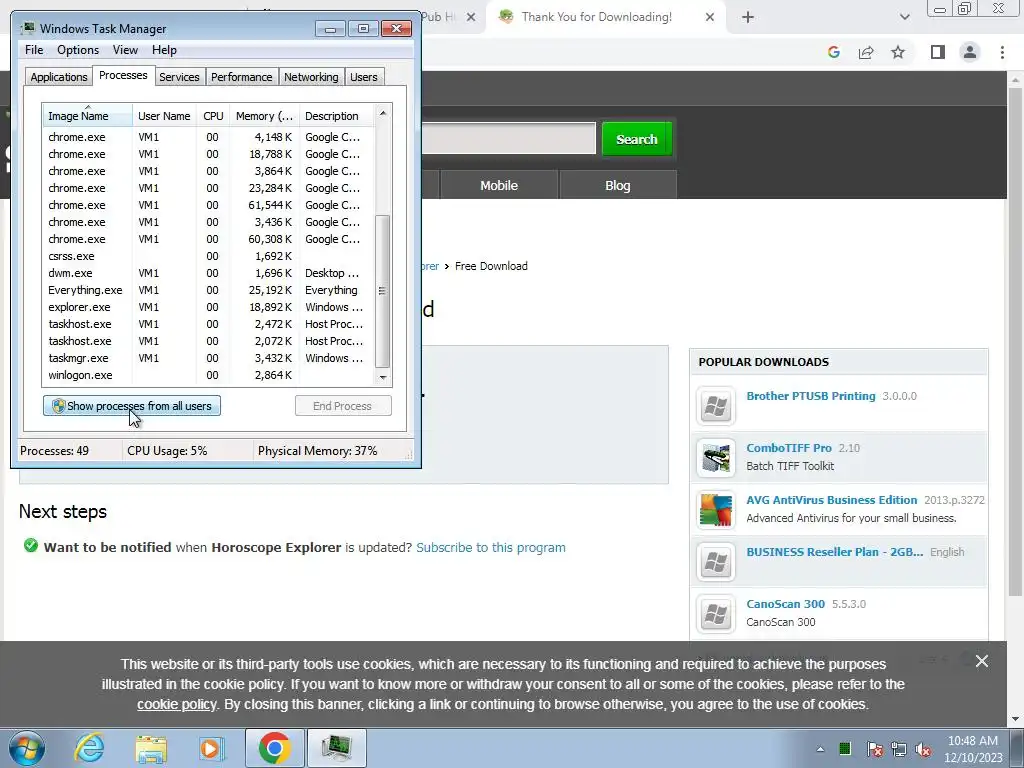Open Options menu in Task Manager
Viewport: 1024px width, 768px height.
click(78, 50)
